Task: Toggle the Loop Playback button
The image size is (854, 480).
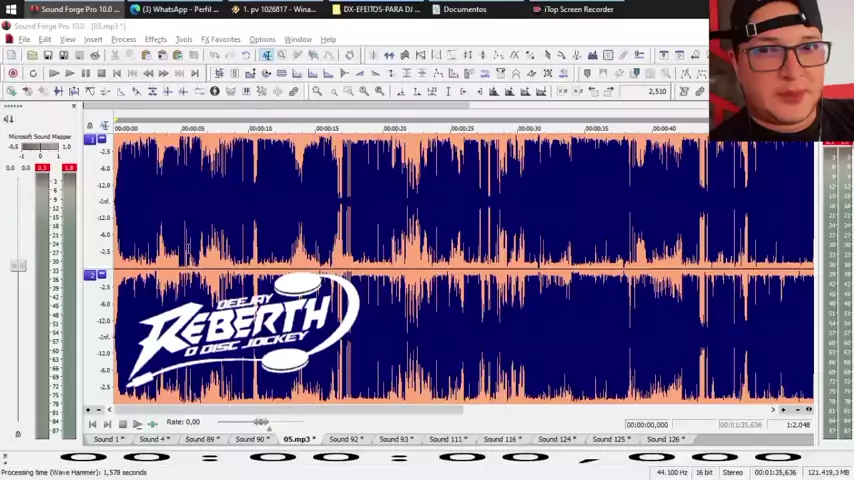Action: pyautogui.click(x=32, y=73)
